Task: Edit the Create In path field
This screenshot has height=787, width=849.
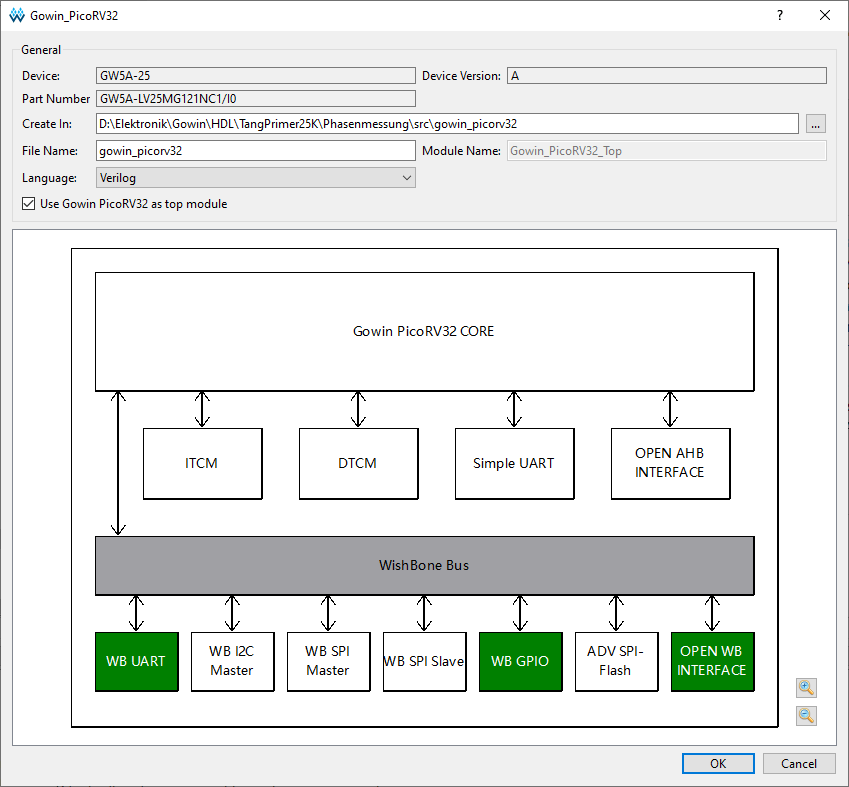Action: 447,123
